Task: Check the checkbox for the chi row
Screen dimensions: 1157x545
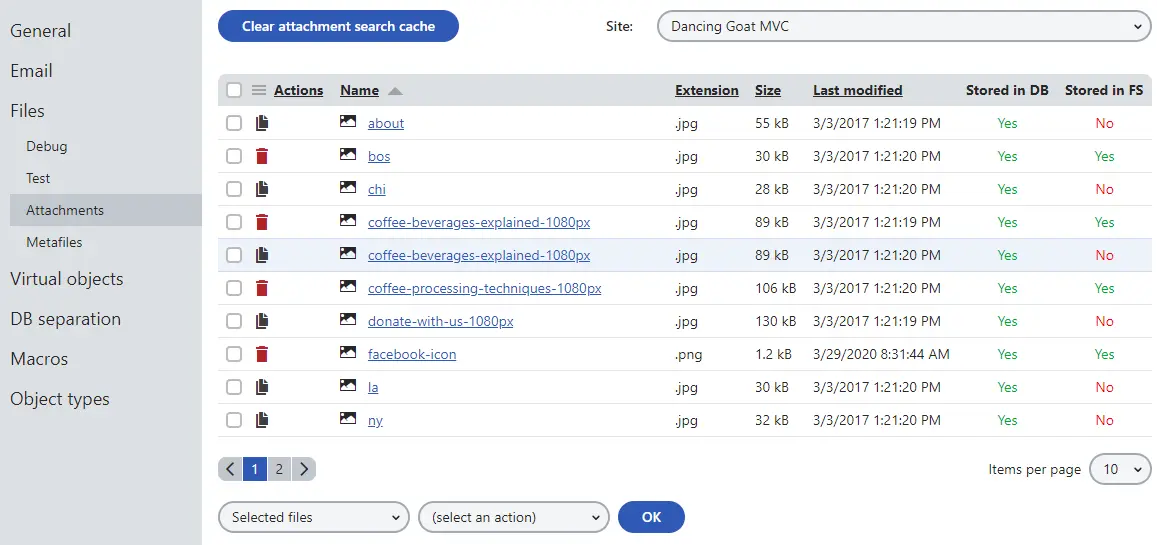Action: (234, 189)
